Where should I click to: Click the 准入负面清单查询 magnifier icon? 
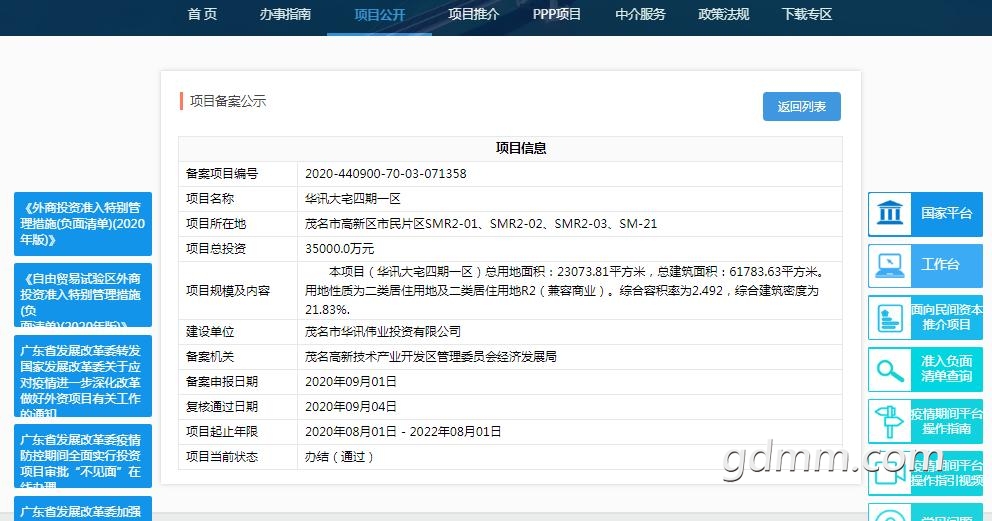890,370
